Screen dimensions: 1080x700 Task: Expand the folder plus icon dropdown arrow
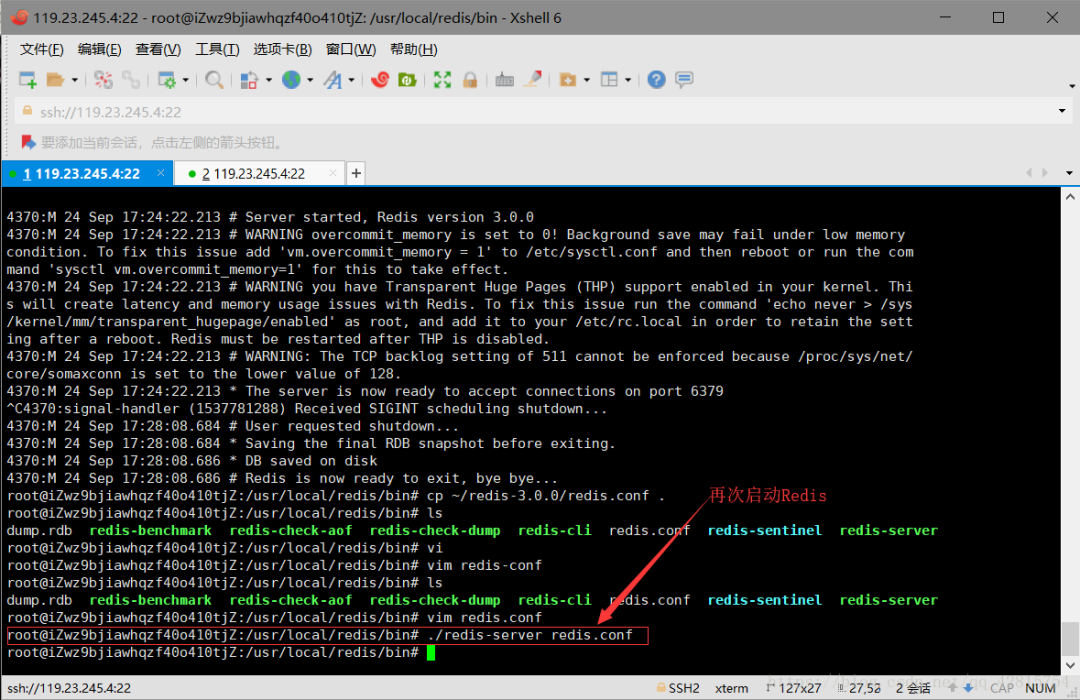point(587,81)
